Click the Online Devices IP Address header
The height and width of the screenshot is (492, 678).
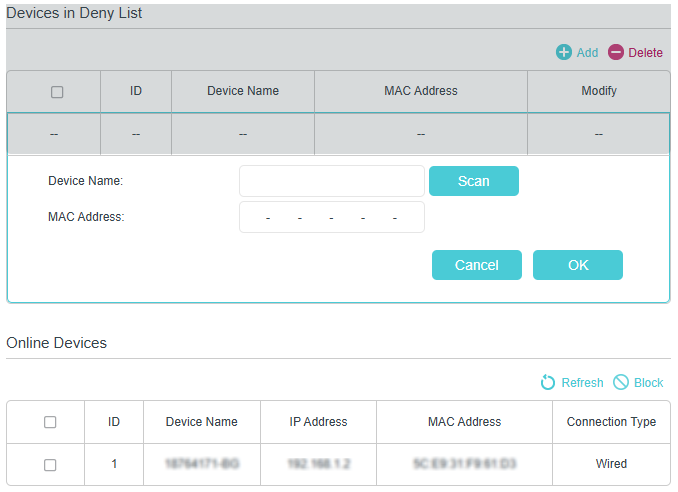(x=318, y=422)
